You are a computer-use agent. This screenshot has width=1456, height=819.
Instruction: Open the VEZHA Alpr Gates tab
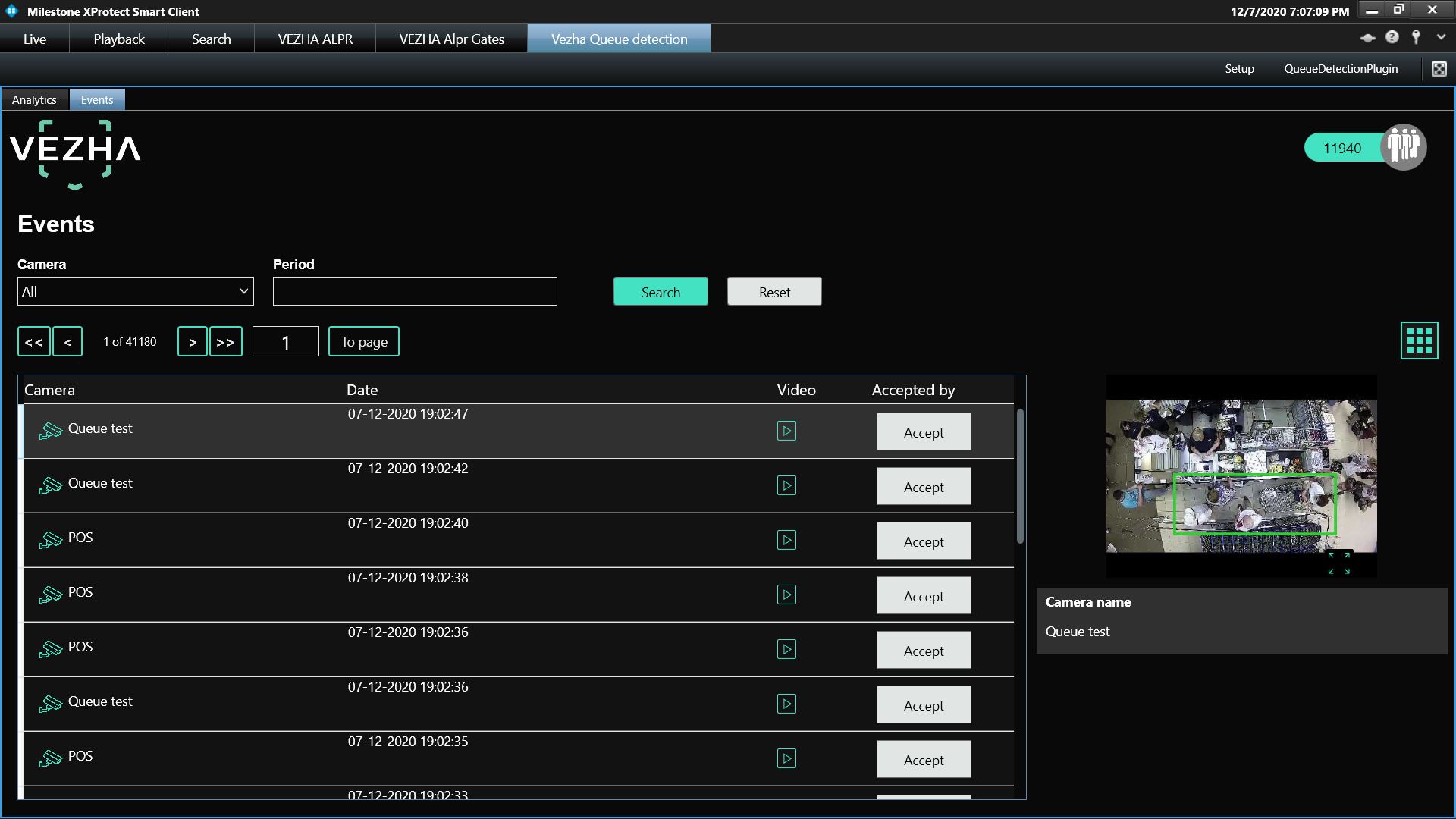coord(452,39)
